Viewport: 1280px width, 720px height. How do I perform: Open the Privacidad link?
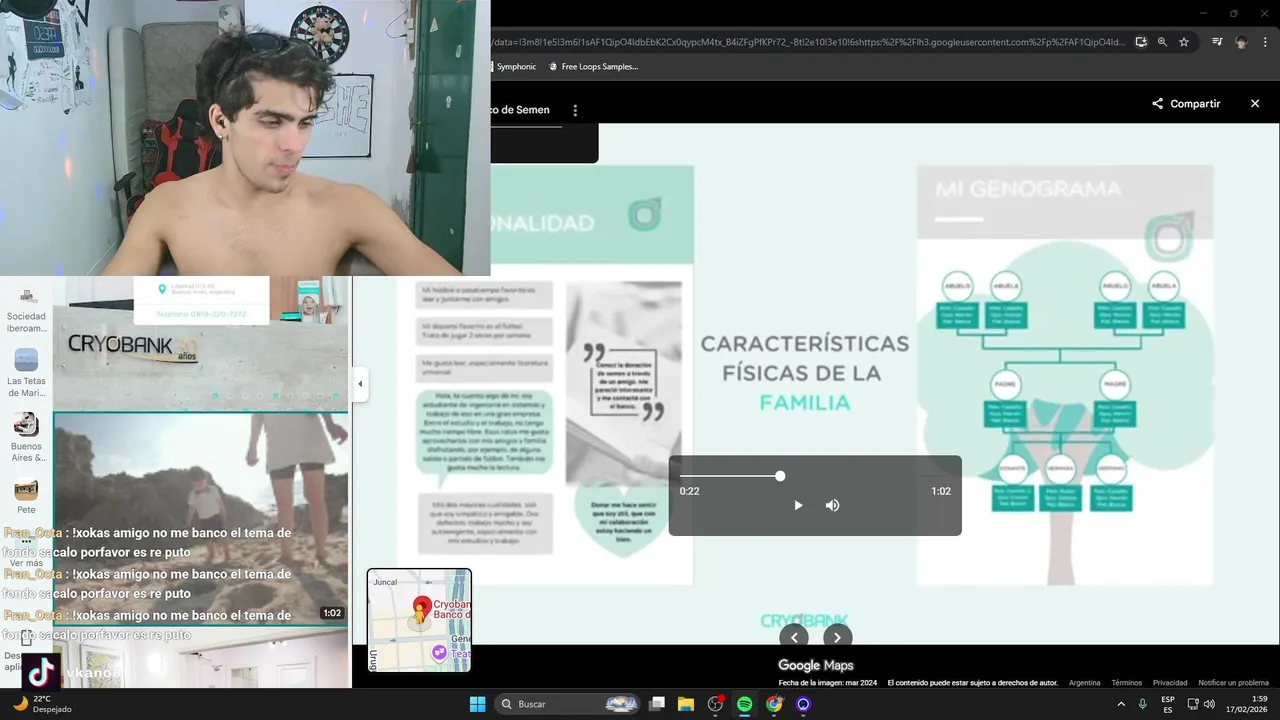1170,683
